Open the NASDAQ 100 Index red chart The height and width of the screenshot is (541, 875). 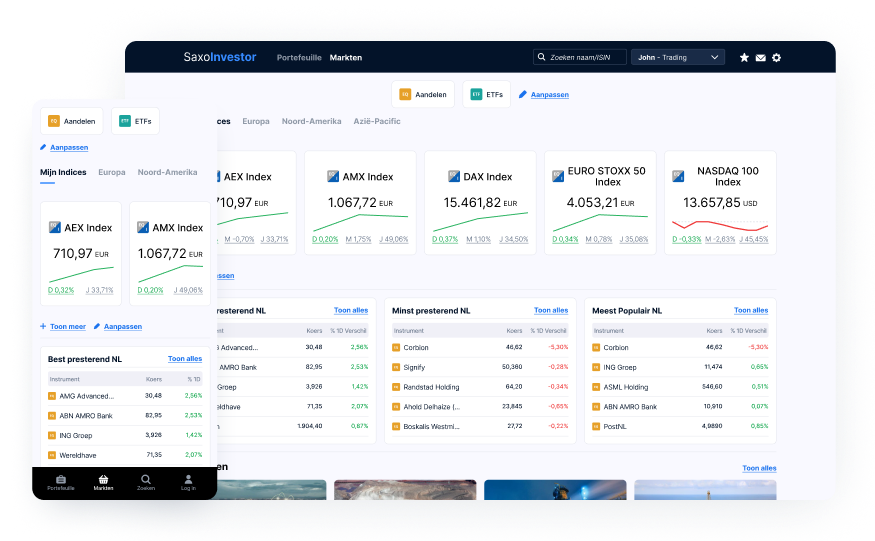720,225
